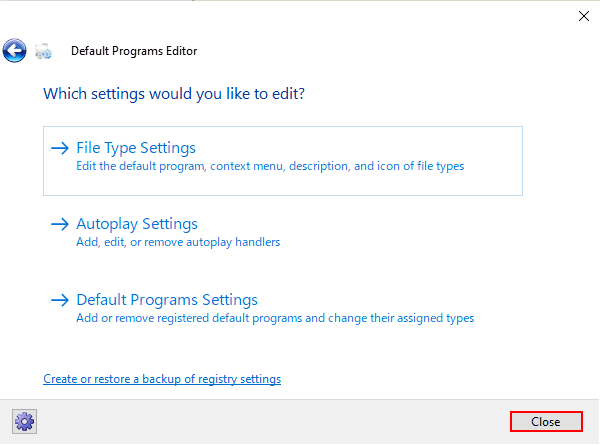Viewport: 600px width, 445px height.
Task: Select 'Edit the default program, context menu' description
Action: [x=270, y=166]
